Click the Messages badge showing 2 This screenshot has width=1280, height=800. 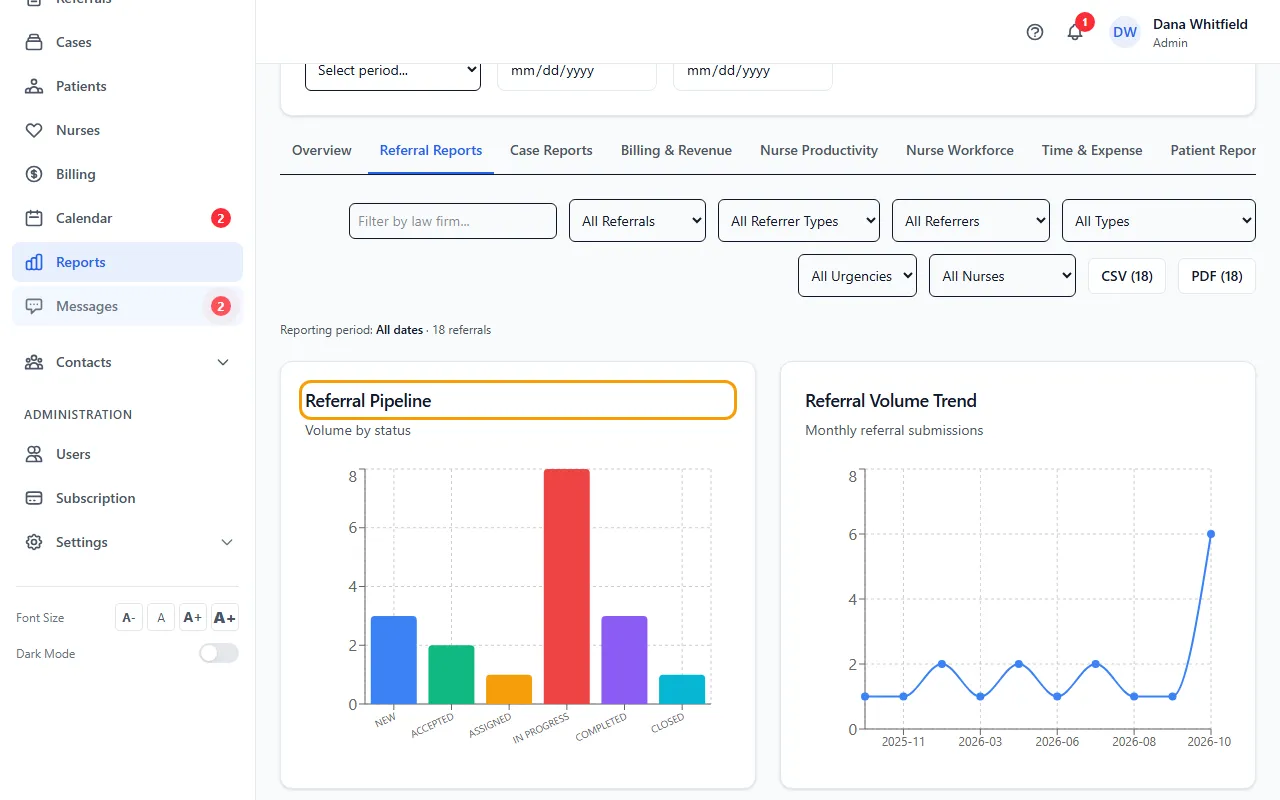pos(221,306)
